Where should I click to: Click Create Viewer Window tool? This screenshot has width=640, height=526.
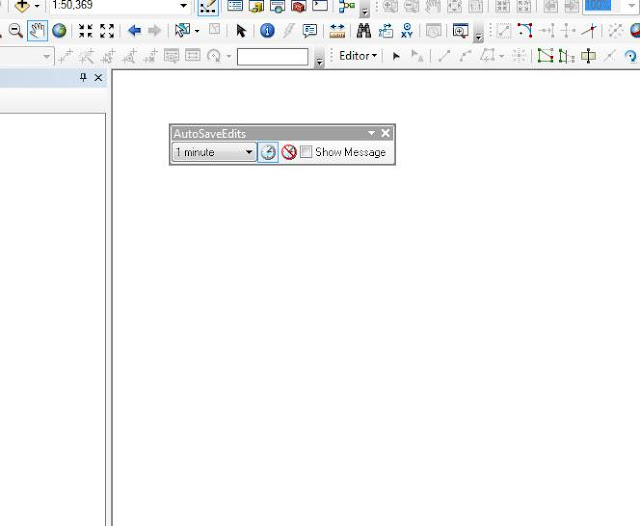460,31
